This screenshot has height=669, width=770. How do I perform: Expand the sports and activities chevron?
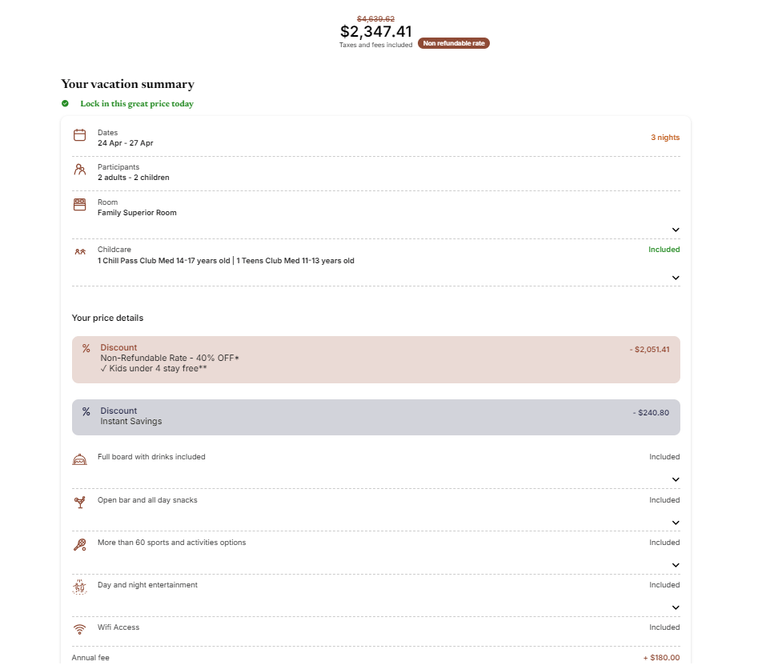pos(675,565)
